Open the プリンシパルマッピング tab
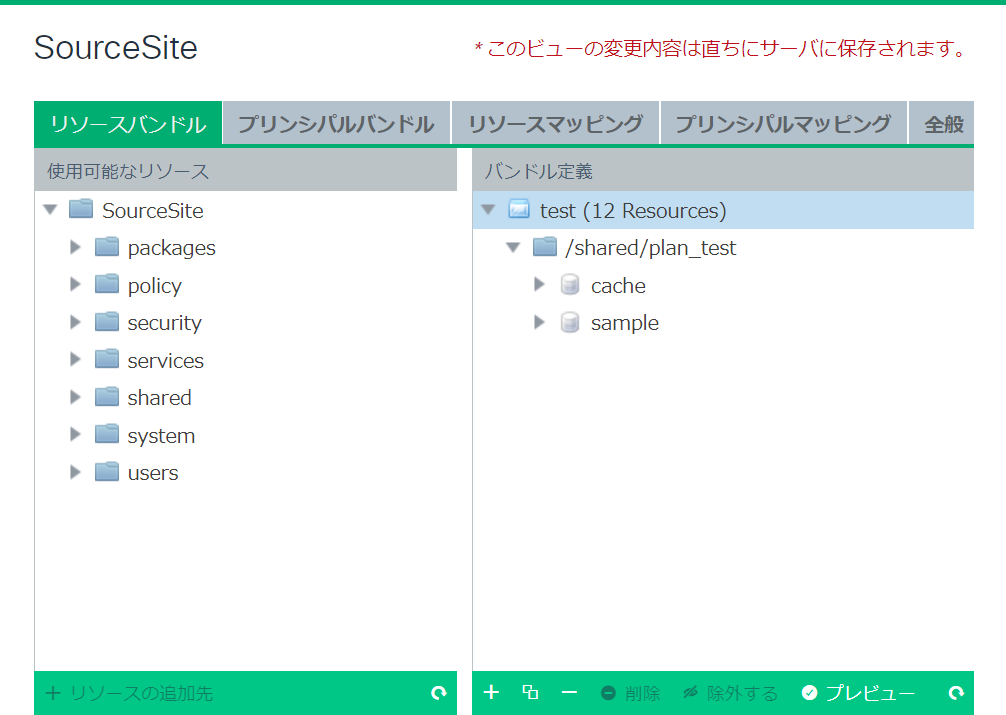The width and height of the screenshot is (1006, 715). (x=783, y=124)
